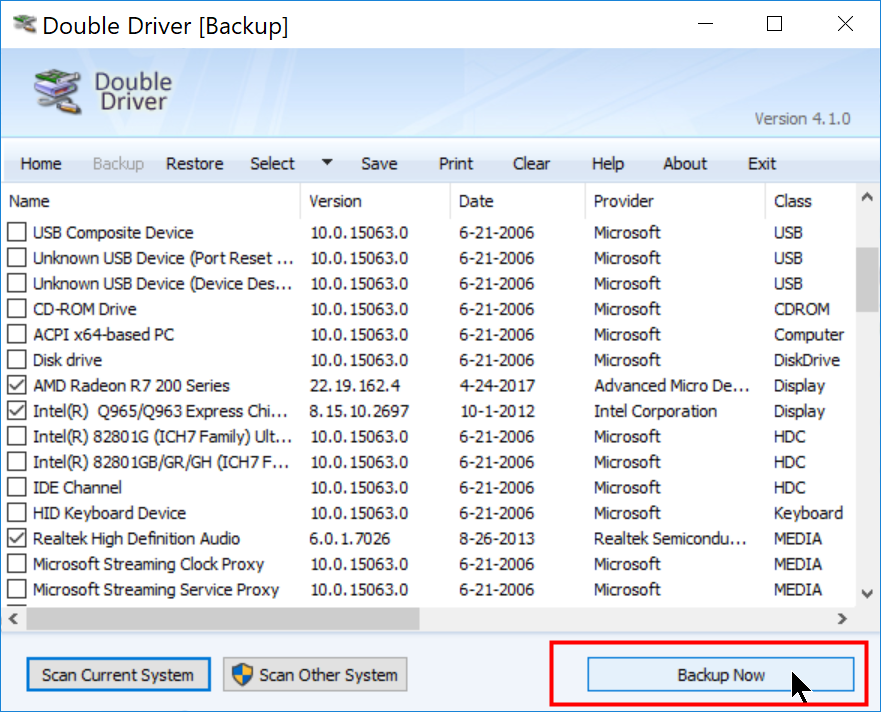Click the Double Driver logo icon in banner

(57, 92)
